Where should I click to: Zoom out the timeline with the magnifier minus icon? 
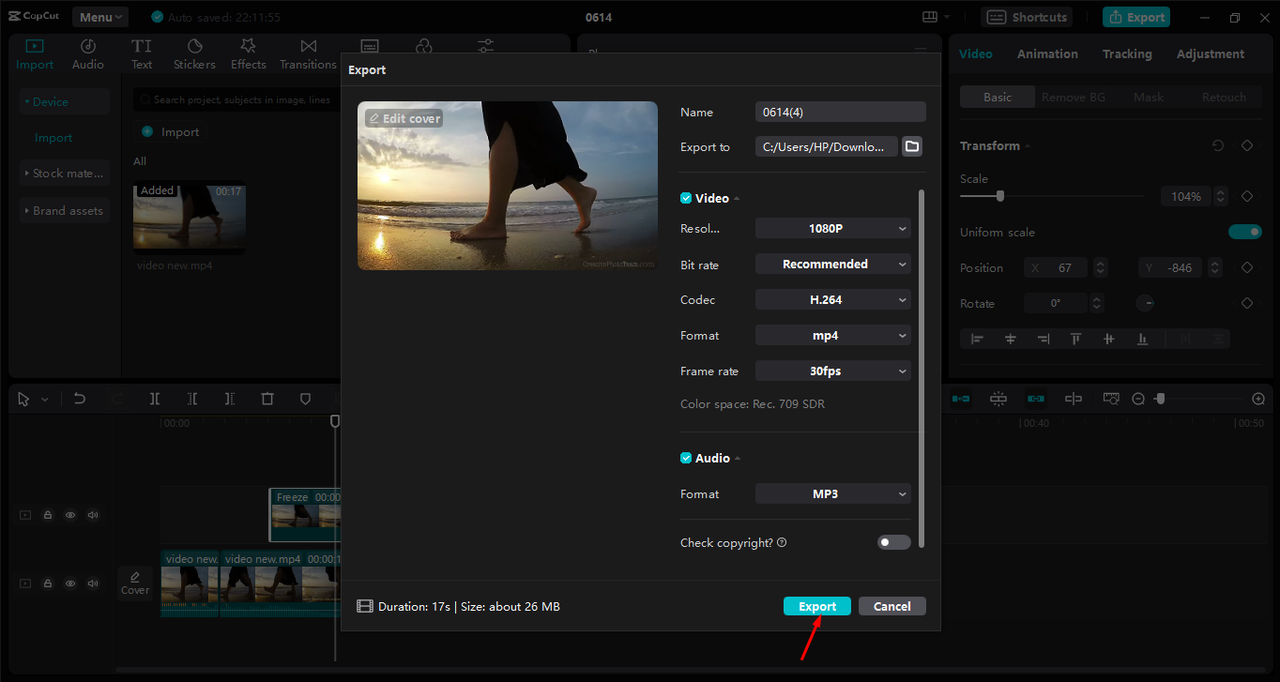[x=1138, y=398]
